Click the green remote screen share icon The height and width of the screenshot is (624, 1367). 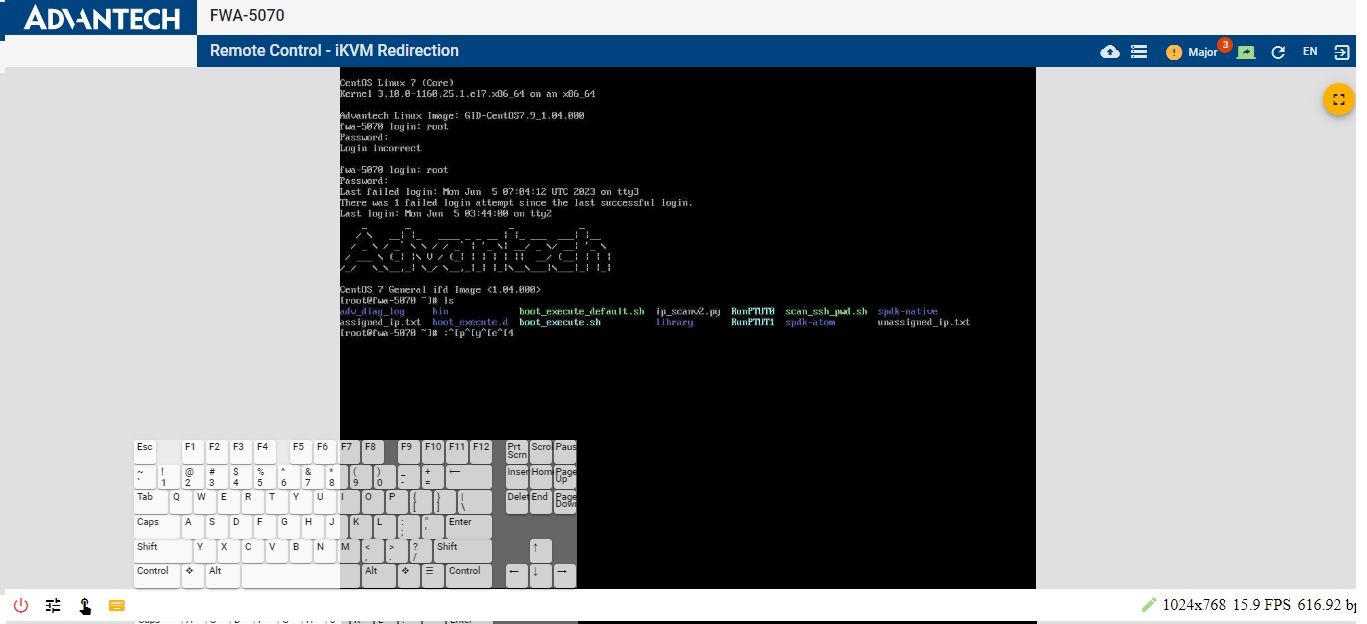[1246, 52]
